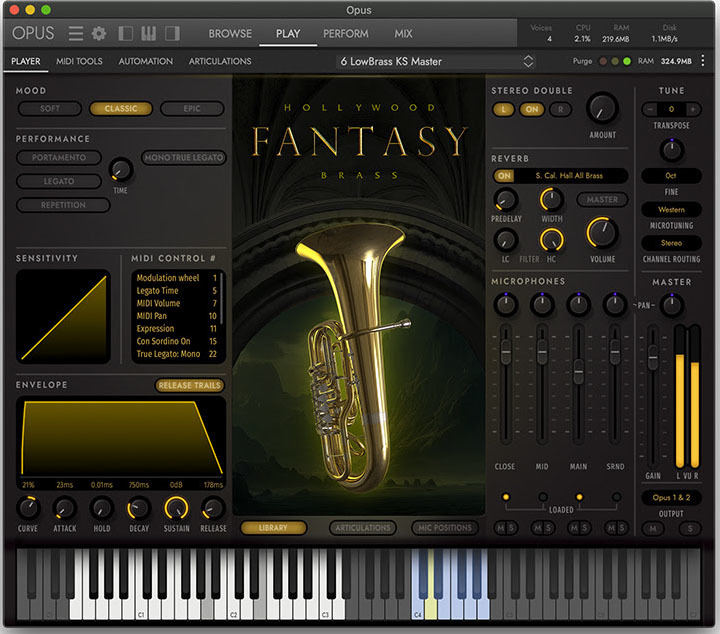Switch to the Browse page
This screenshot has width=720, height=634.
(x=230, y=34)
